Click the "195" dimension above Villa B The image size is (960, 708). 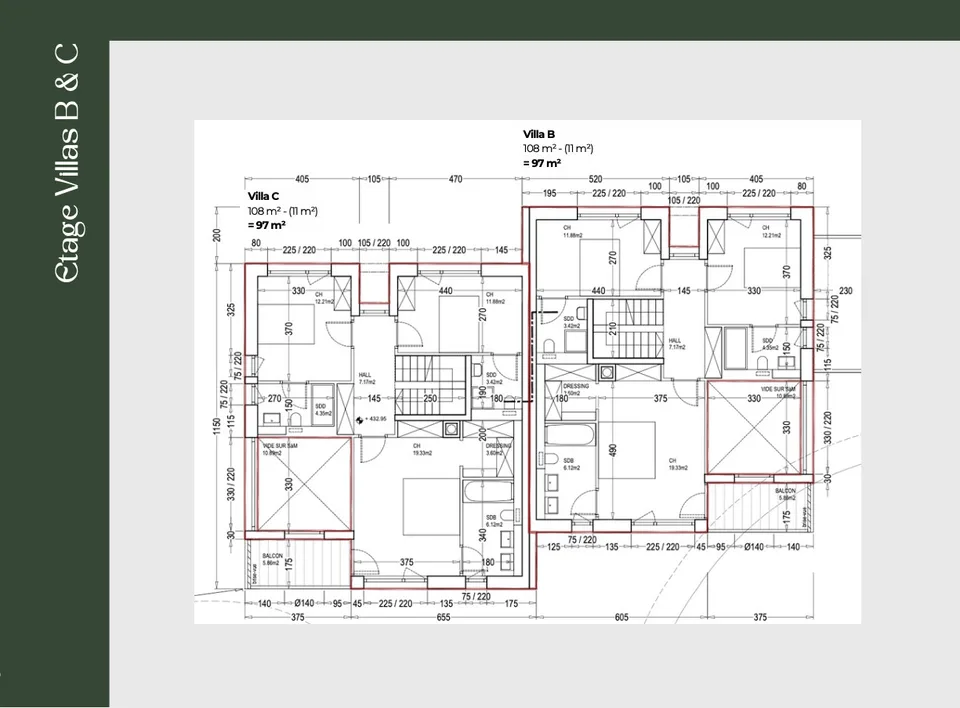[550, 193]
